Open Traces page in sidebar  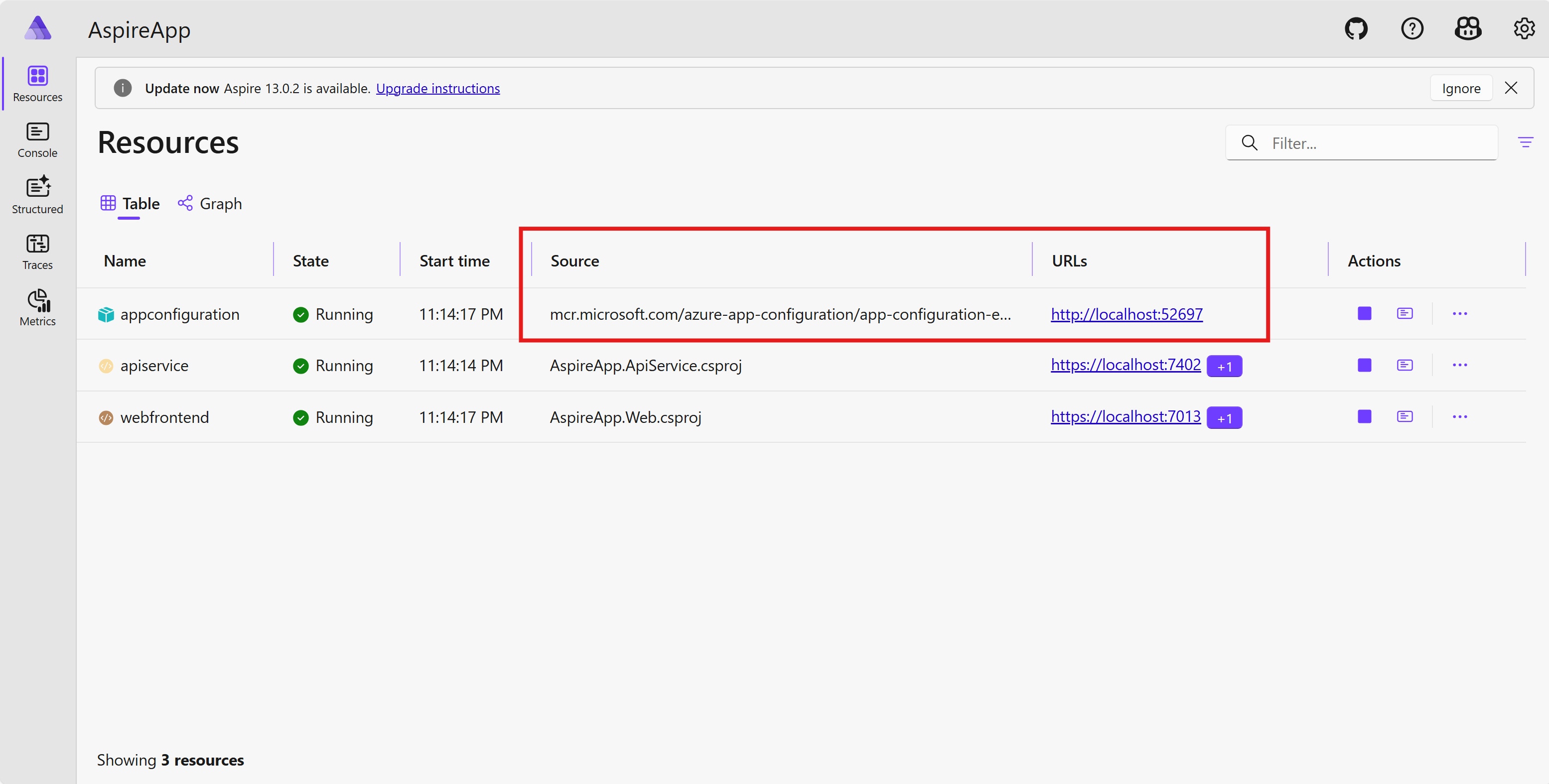pos(37,252)
